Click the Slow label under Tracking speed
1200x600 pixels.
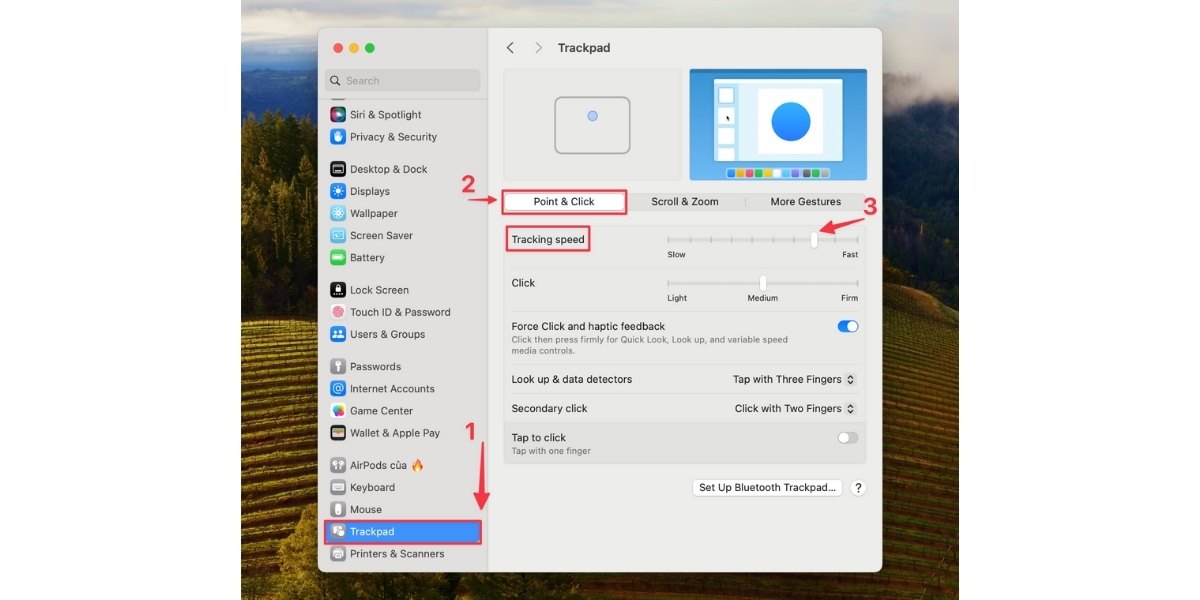point(677,255)
